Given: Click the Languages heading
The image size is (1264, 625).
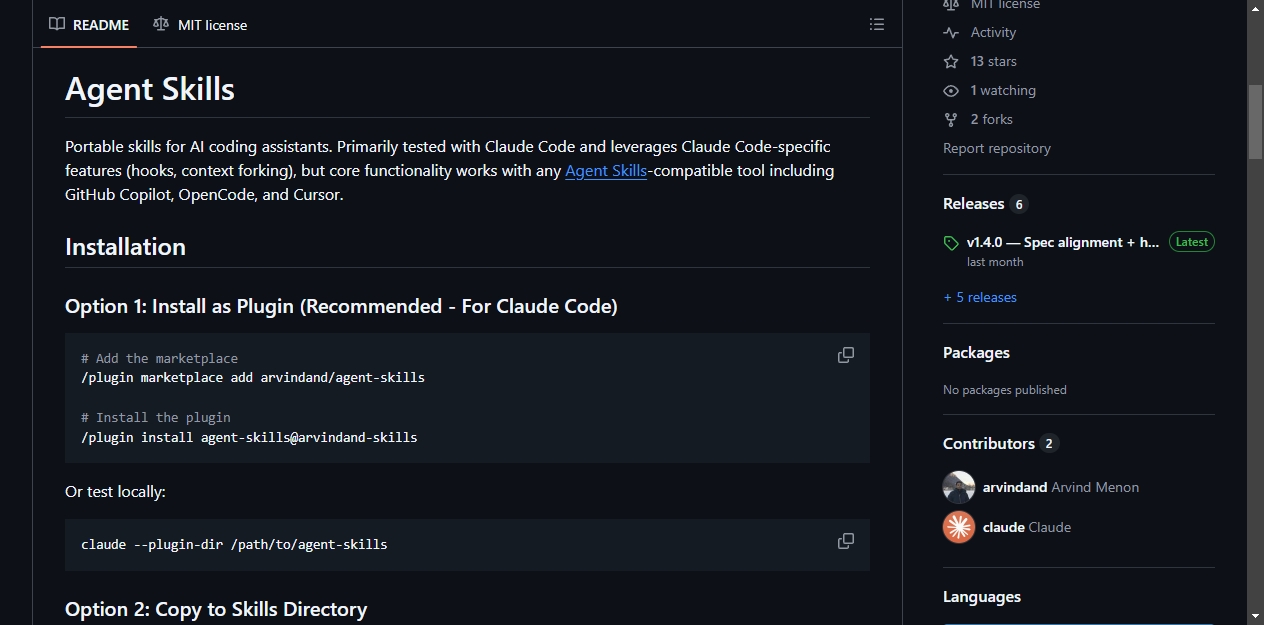Looking at the screenshot, I should coord(982,597).
